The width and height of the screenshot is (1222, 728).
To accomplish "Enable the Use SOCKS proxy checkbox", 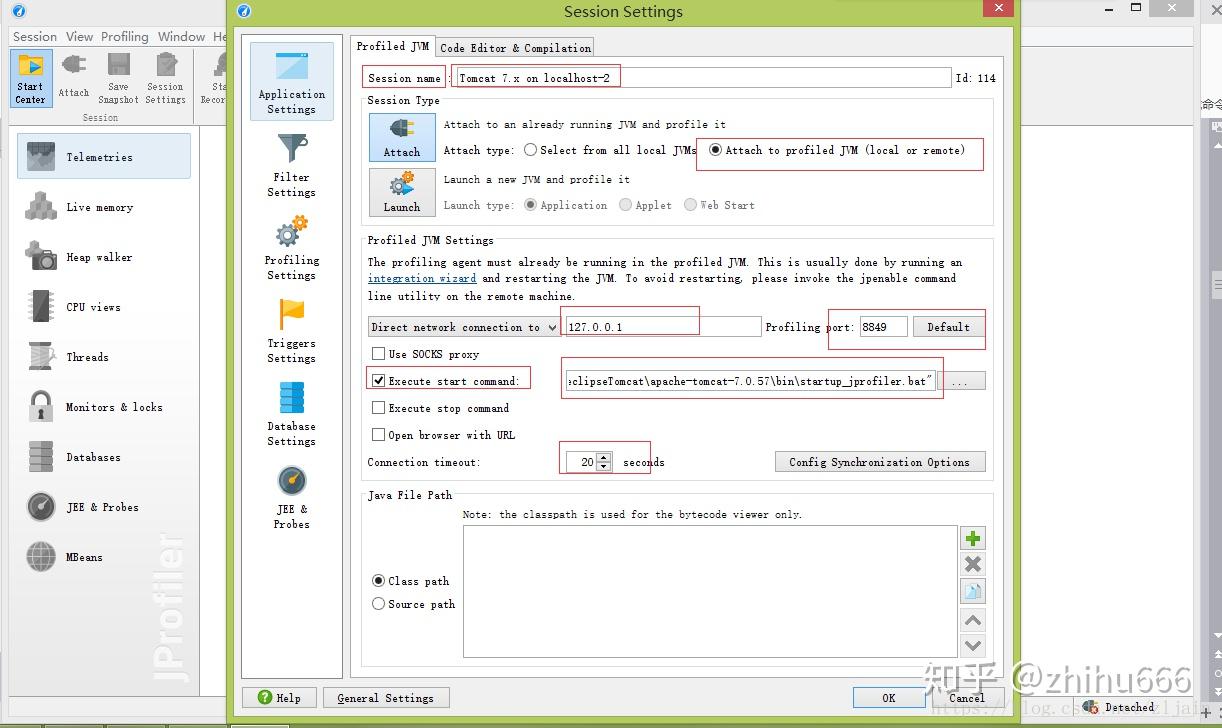I will (x=378, y=353).
